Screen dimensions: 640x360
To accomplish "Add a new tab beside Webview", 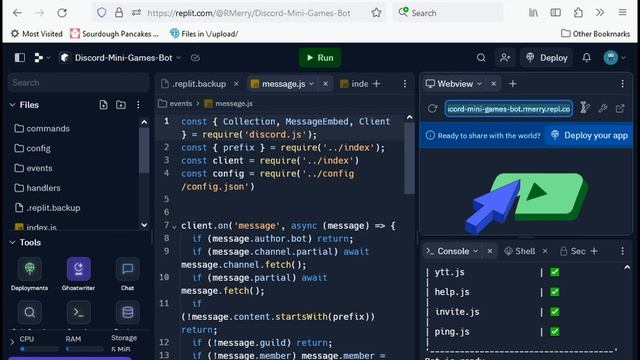I will point(513,84).
